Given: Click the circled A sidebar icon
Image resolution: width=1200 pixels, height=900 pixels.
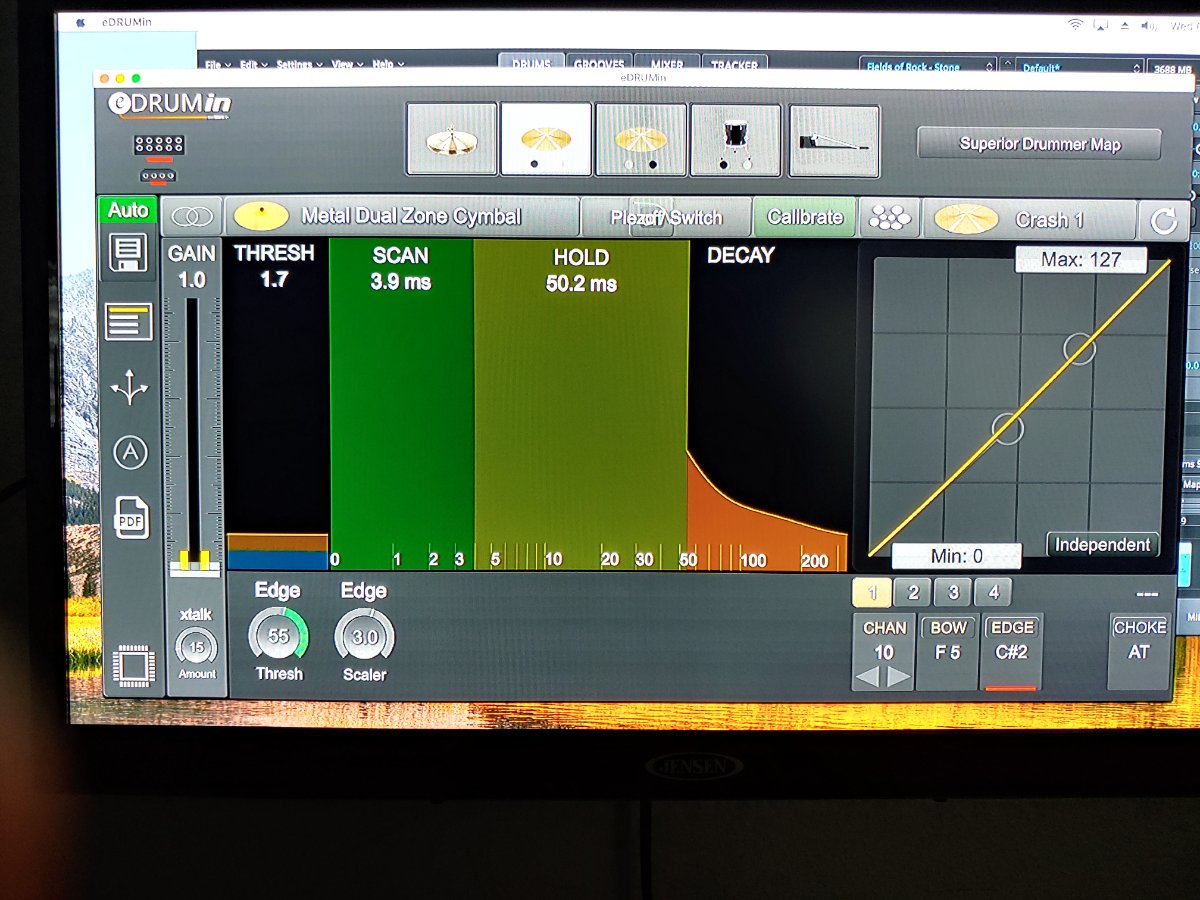Looking at the screenshot, I should (130, 453).
